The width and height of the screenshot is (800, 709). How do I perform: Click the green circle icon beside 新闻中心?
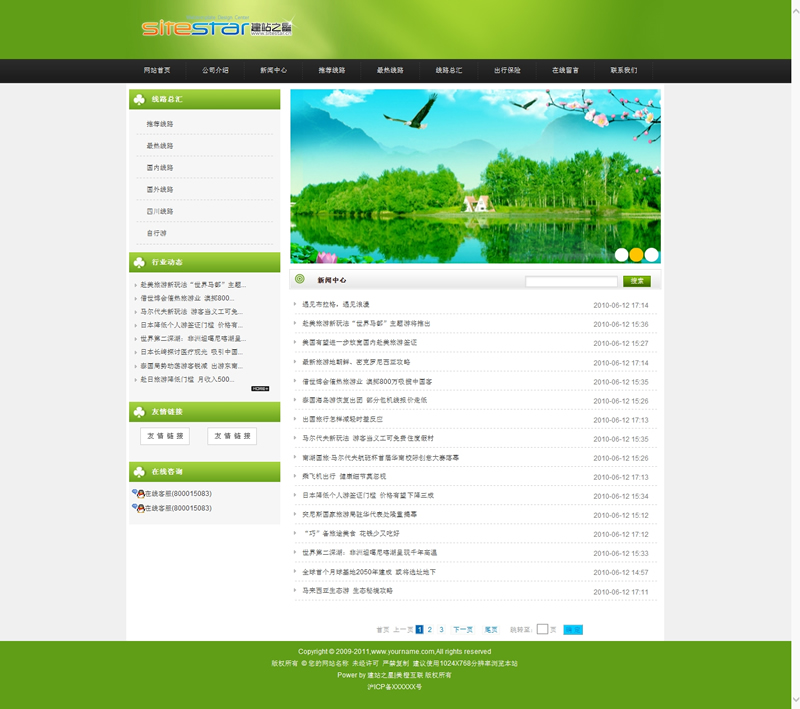pos(299,280)
